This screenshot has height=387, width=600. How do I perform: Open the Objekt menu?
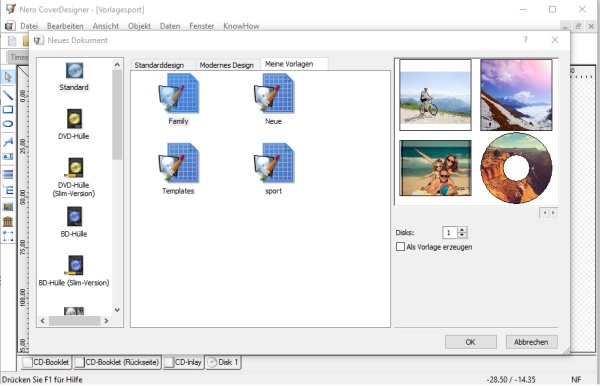pyautogui.click(x=139, y=26)
